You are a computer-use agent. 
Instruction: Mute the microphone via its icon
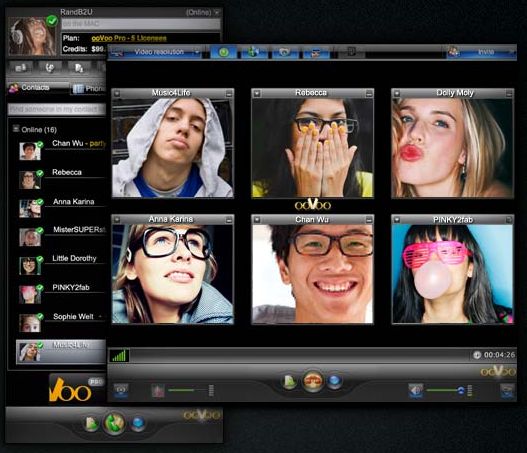coord(158,391)
